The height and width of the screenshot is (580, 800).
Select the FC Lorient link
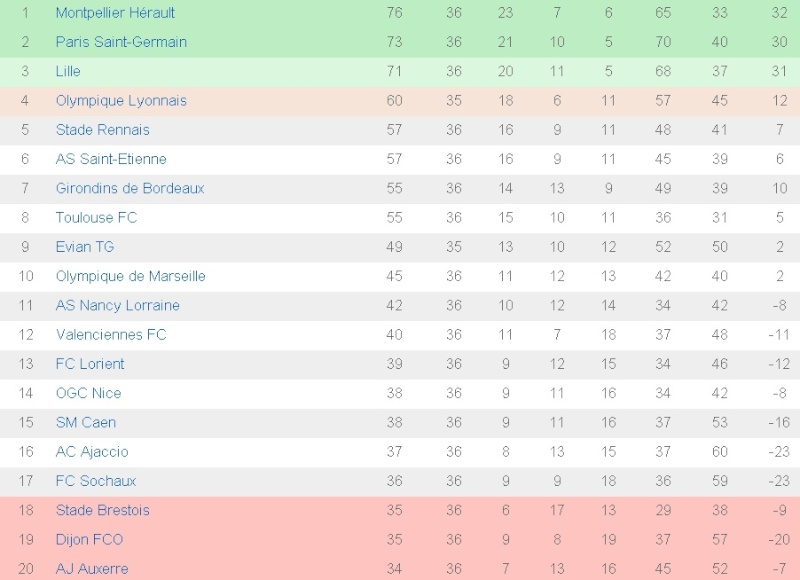coord(90,364)
